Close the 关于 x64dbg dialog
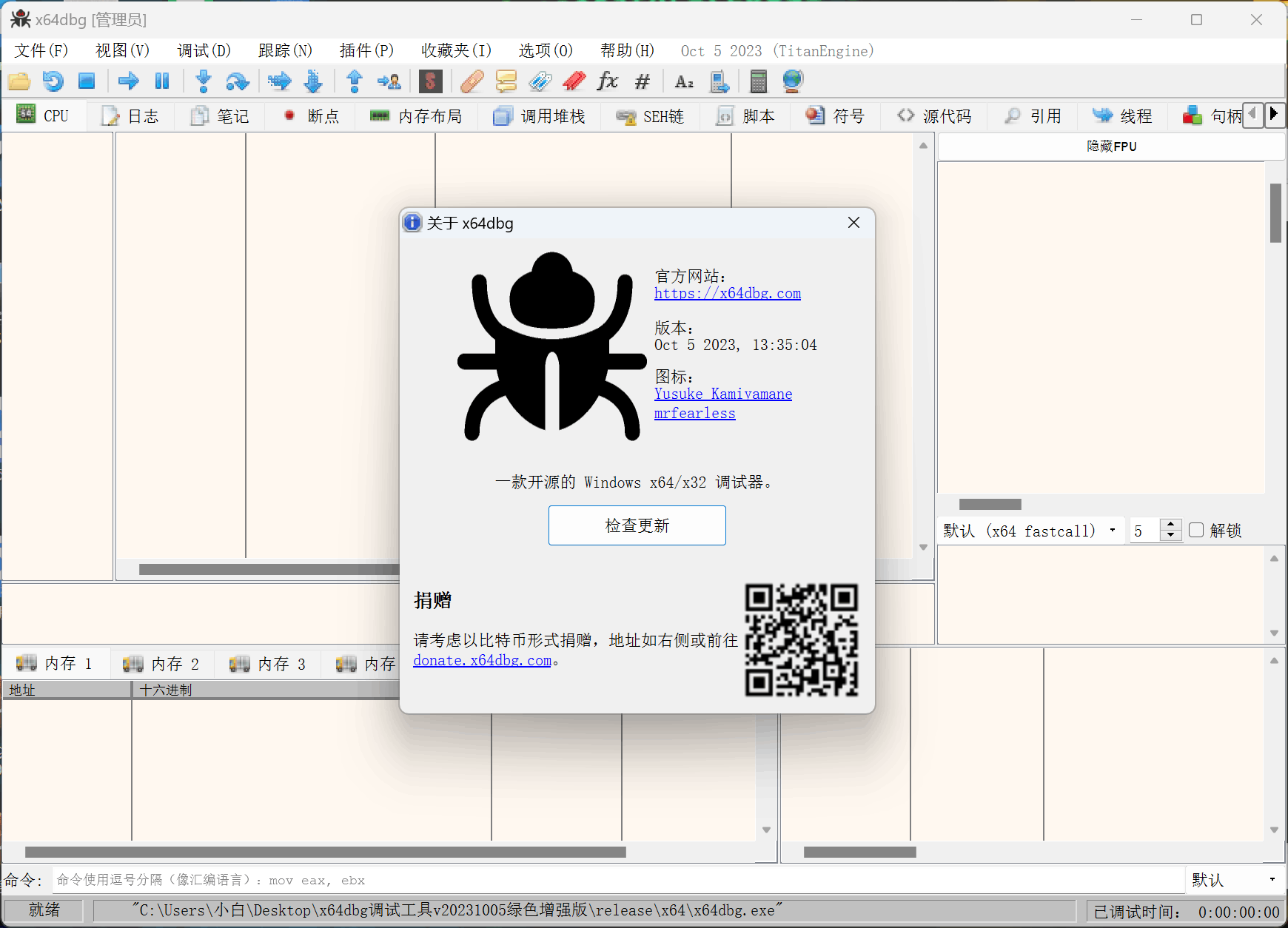 853,223
